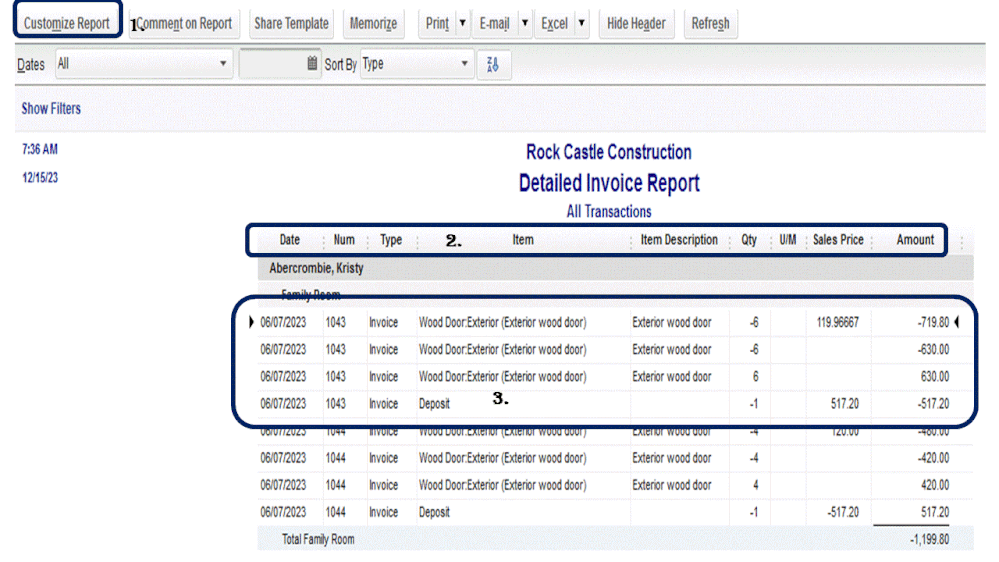The width and height of the screenshot is (999, 562).
Task: Click the -1,199.80 total amount
Action: point(930,540)
